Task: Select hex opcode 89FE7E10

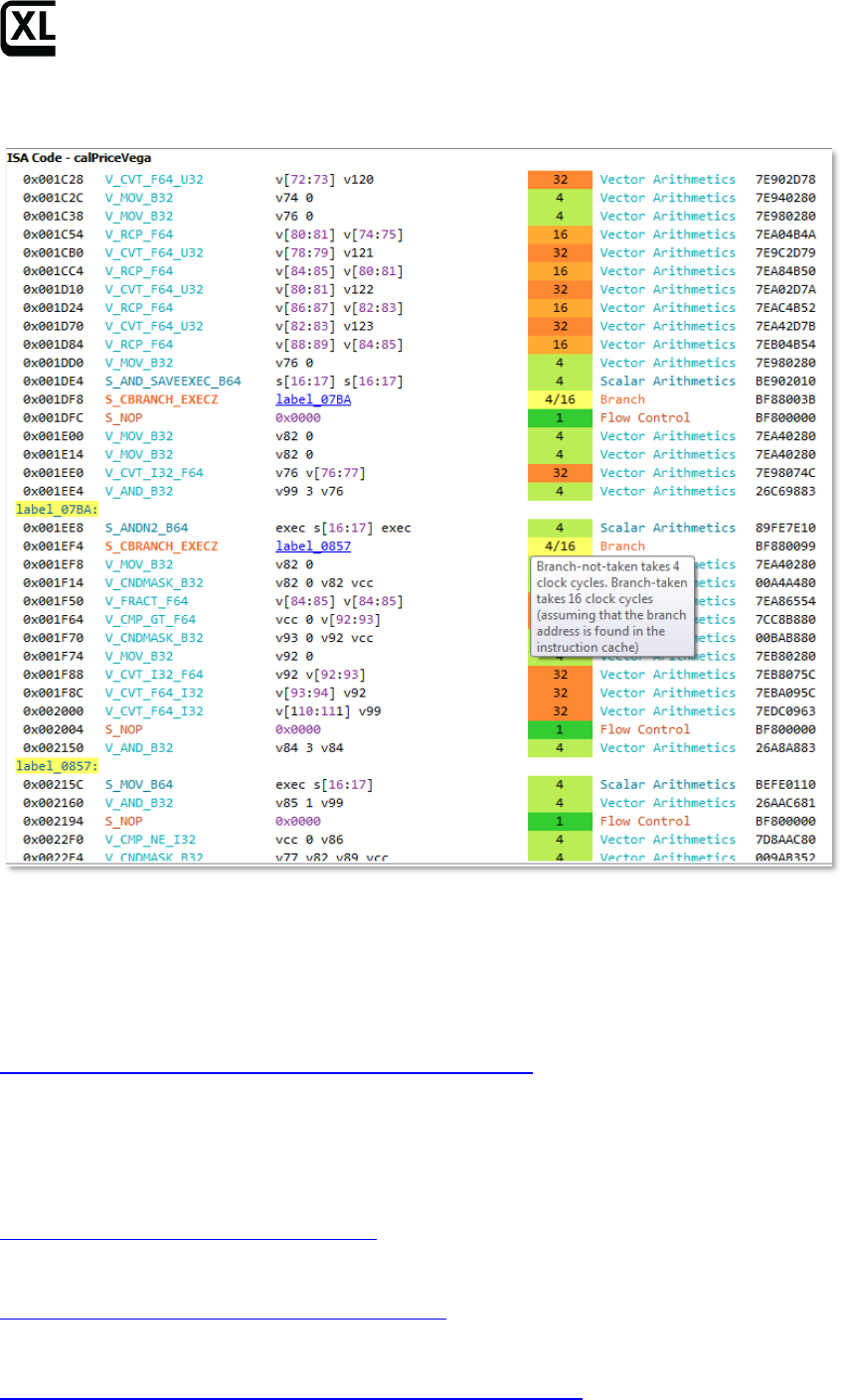Action: 785,528
